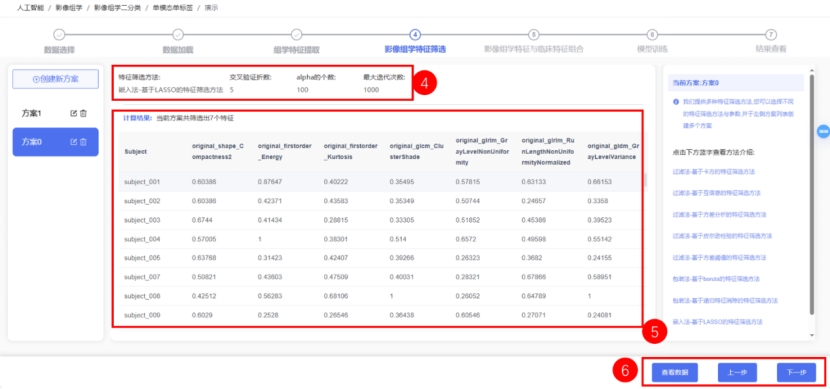Click value 0.68106 in subject_008 row
Screen dimensions: 830x389
tap(336, 296)
